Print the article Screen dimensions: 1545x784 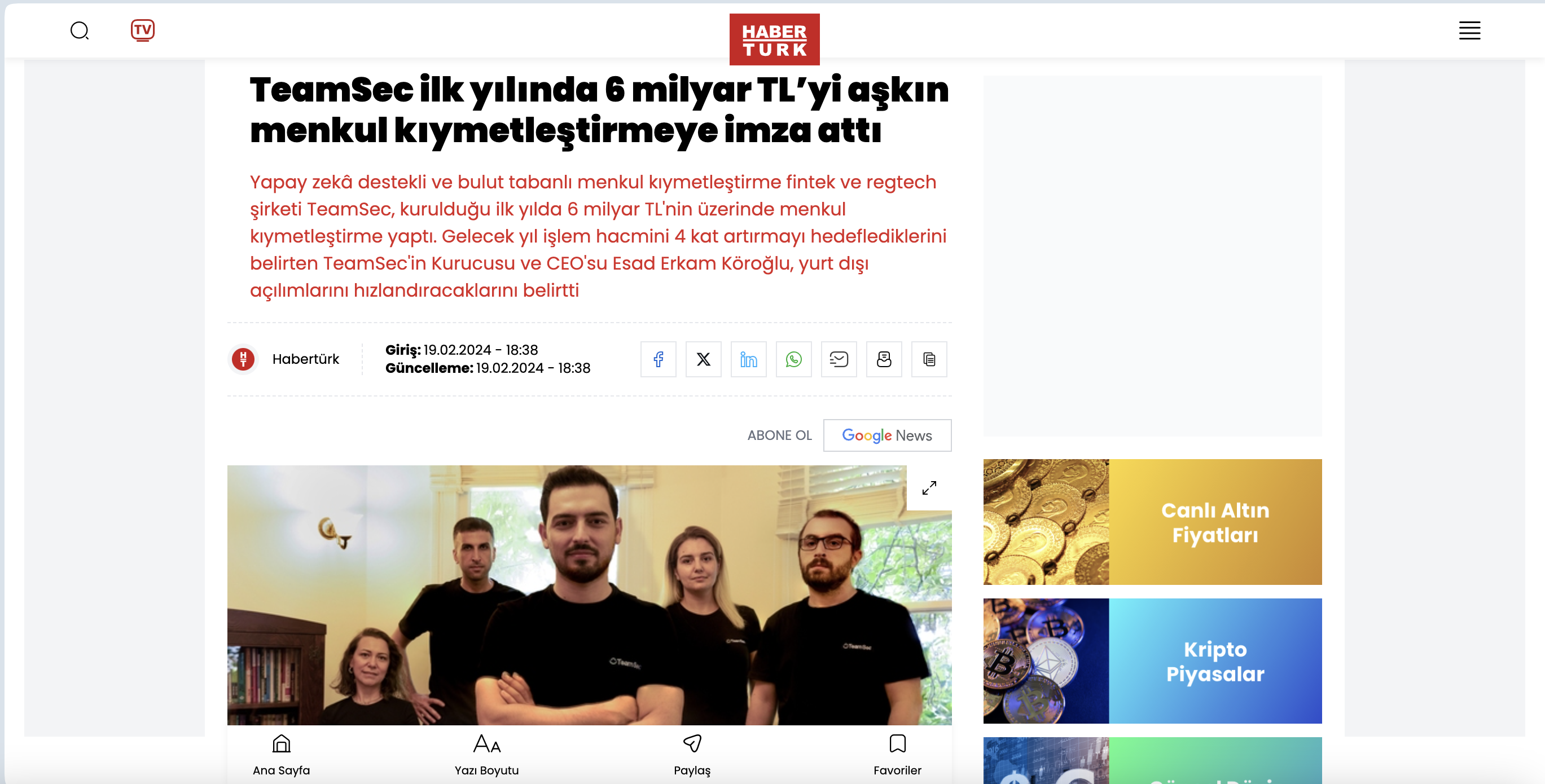884,359
